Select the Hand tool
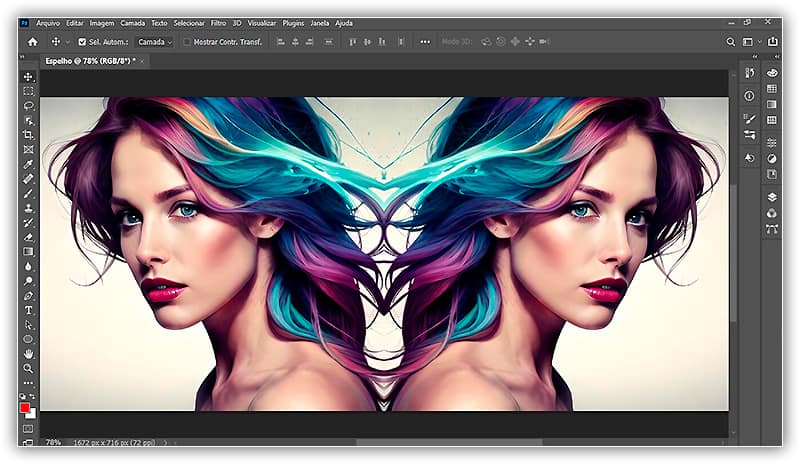Image resolution: width=800 pixels, height=464 pixels. click(28, 354)
